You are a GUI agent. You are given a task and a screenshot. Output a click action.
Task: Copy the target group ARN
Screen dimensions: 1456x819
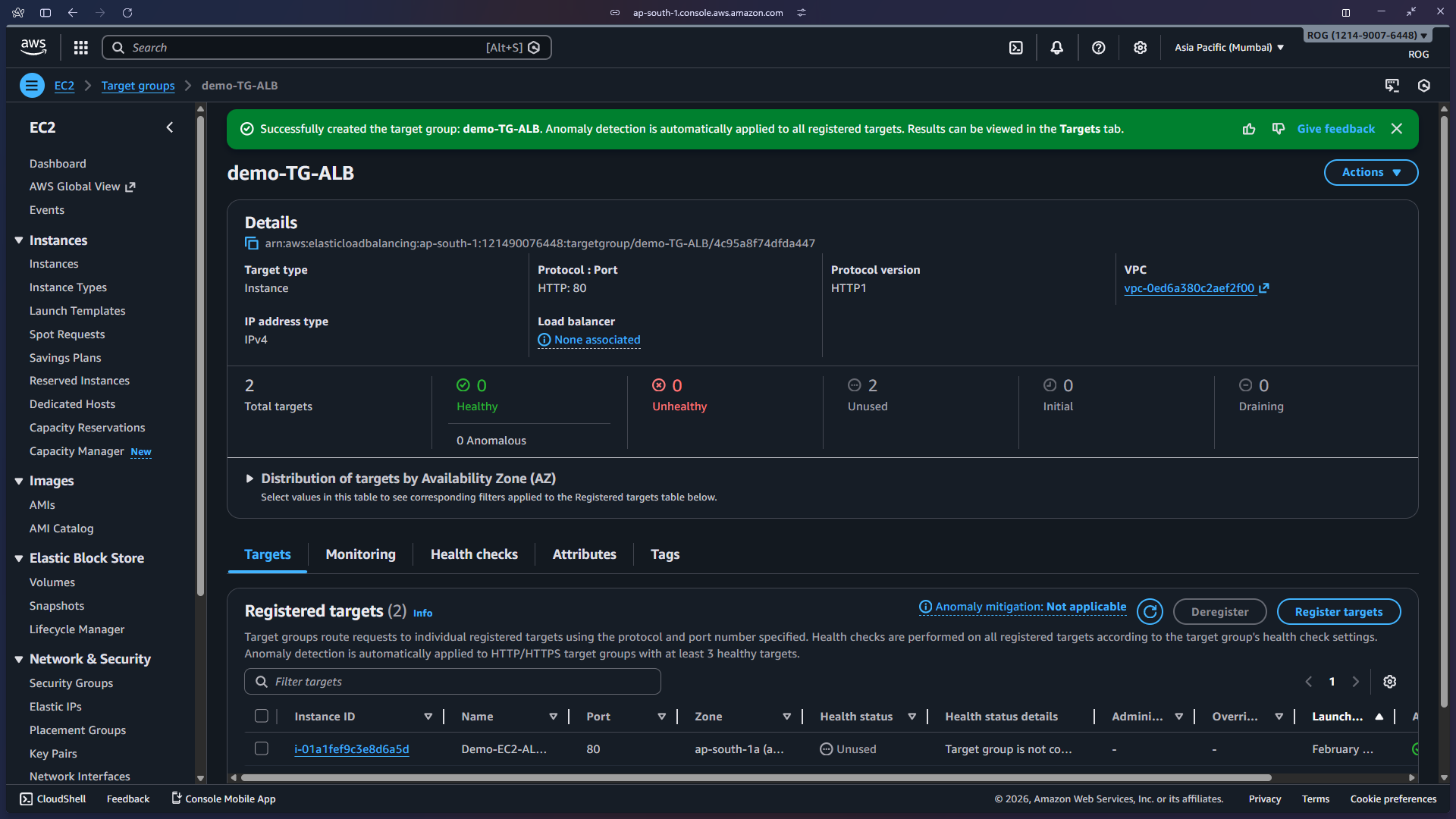(x=252, y=243)
